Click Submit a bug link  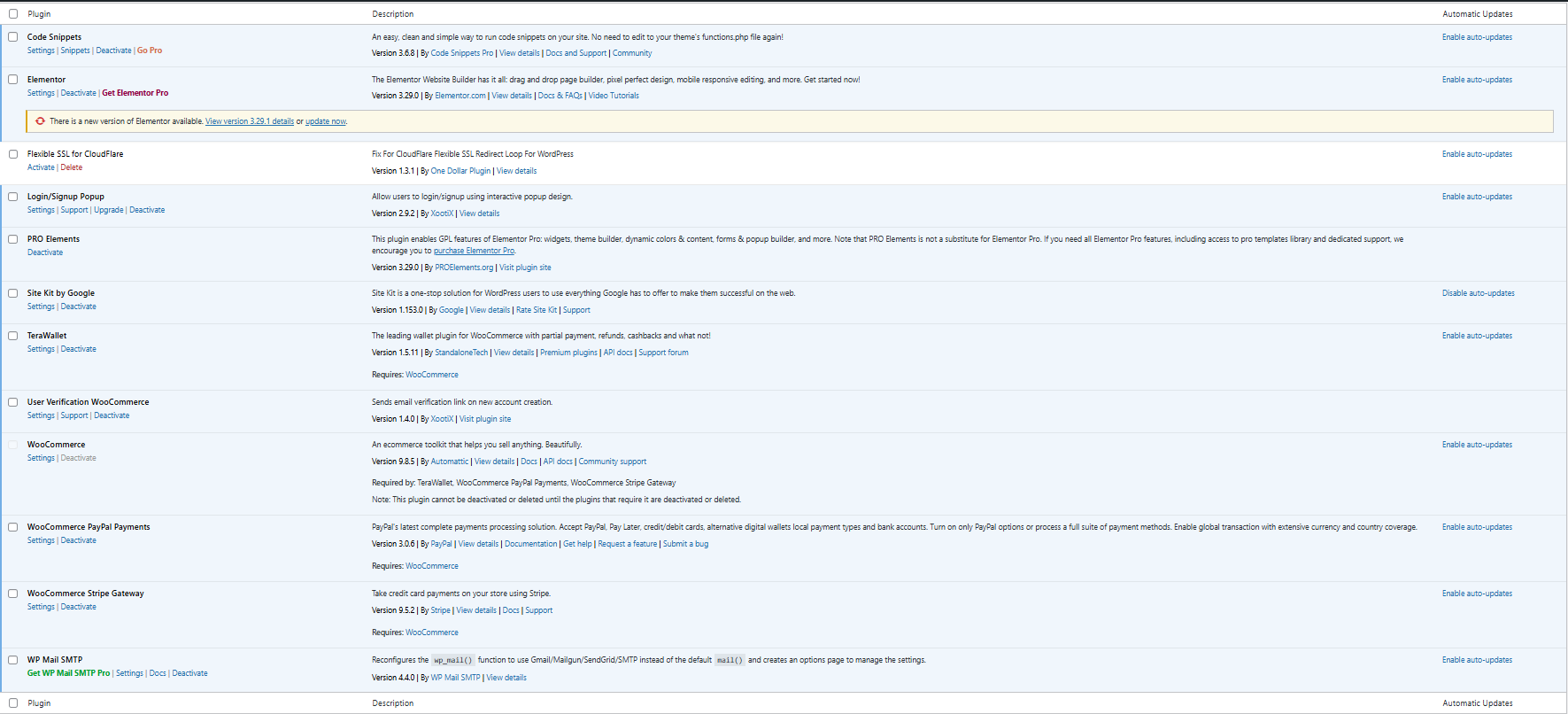(685, 544)
